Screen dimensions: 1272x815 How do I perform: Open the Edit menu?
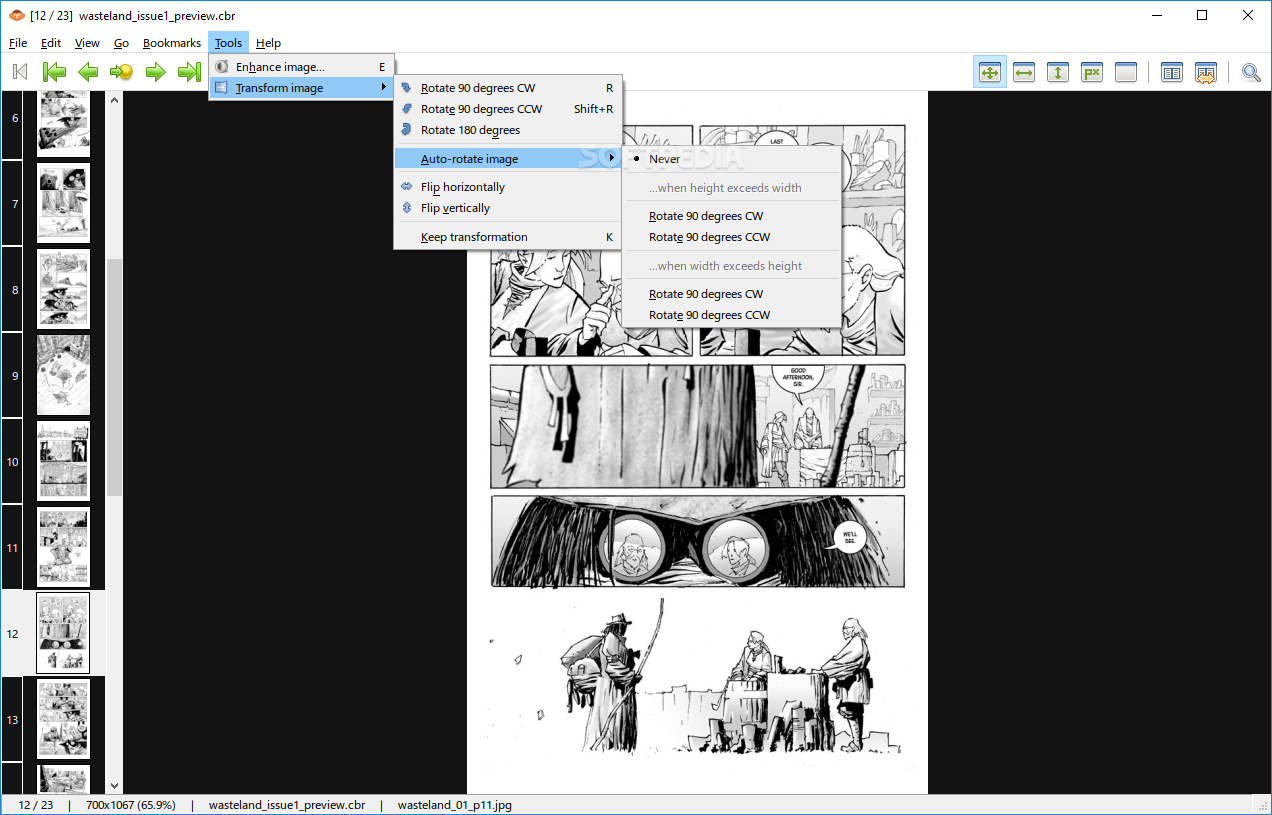(x=51, y=43)
